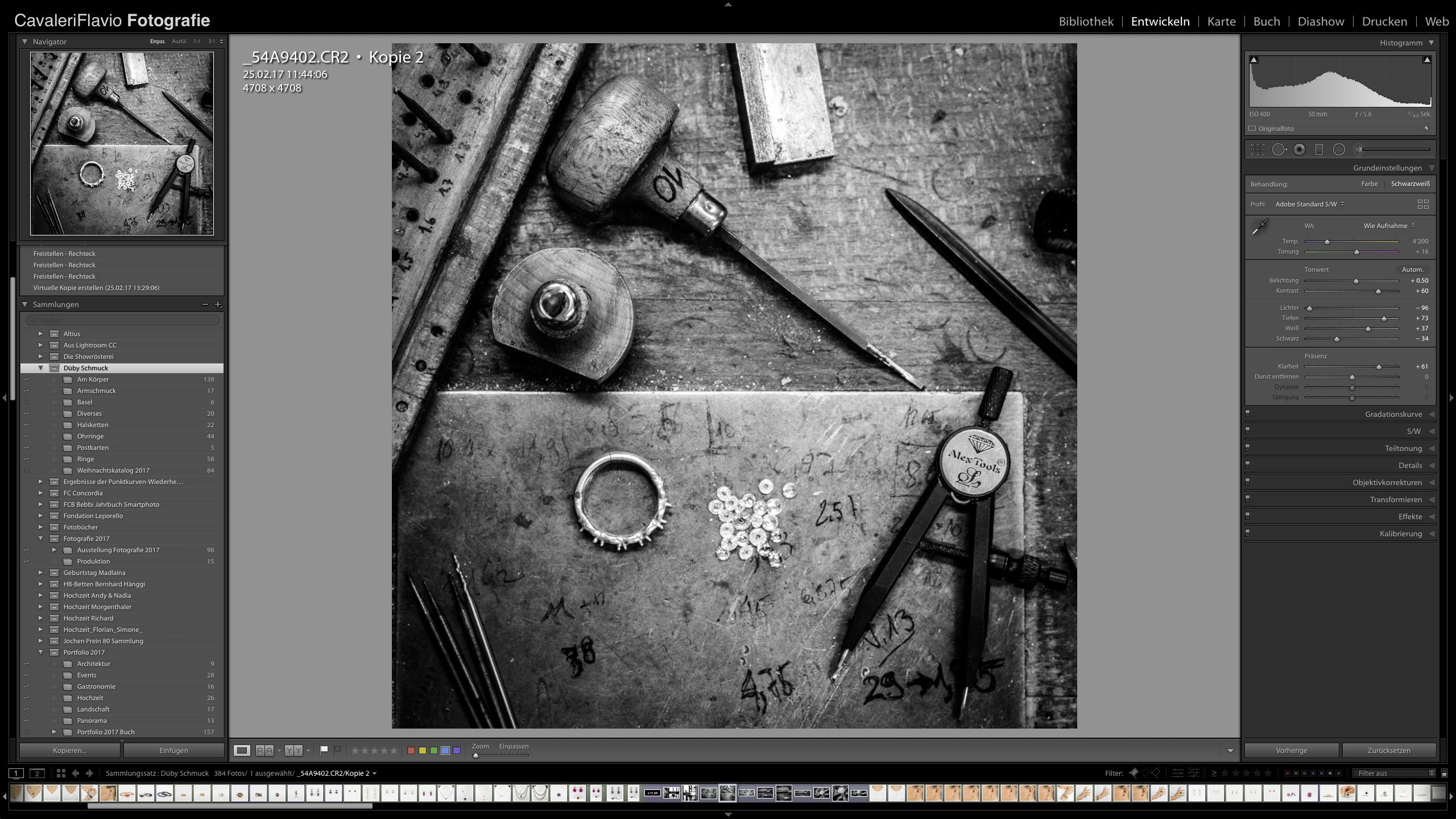This screenshot has width=1456, height=819.
Task: Enable the Originalfoto checkbox
Action: coord(1252,129)
